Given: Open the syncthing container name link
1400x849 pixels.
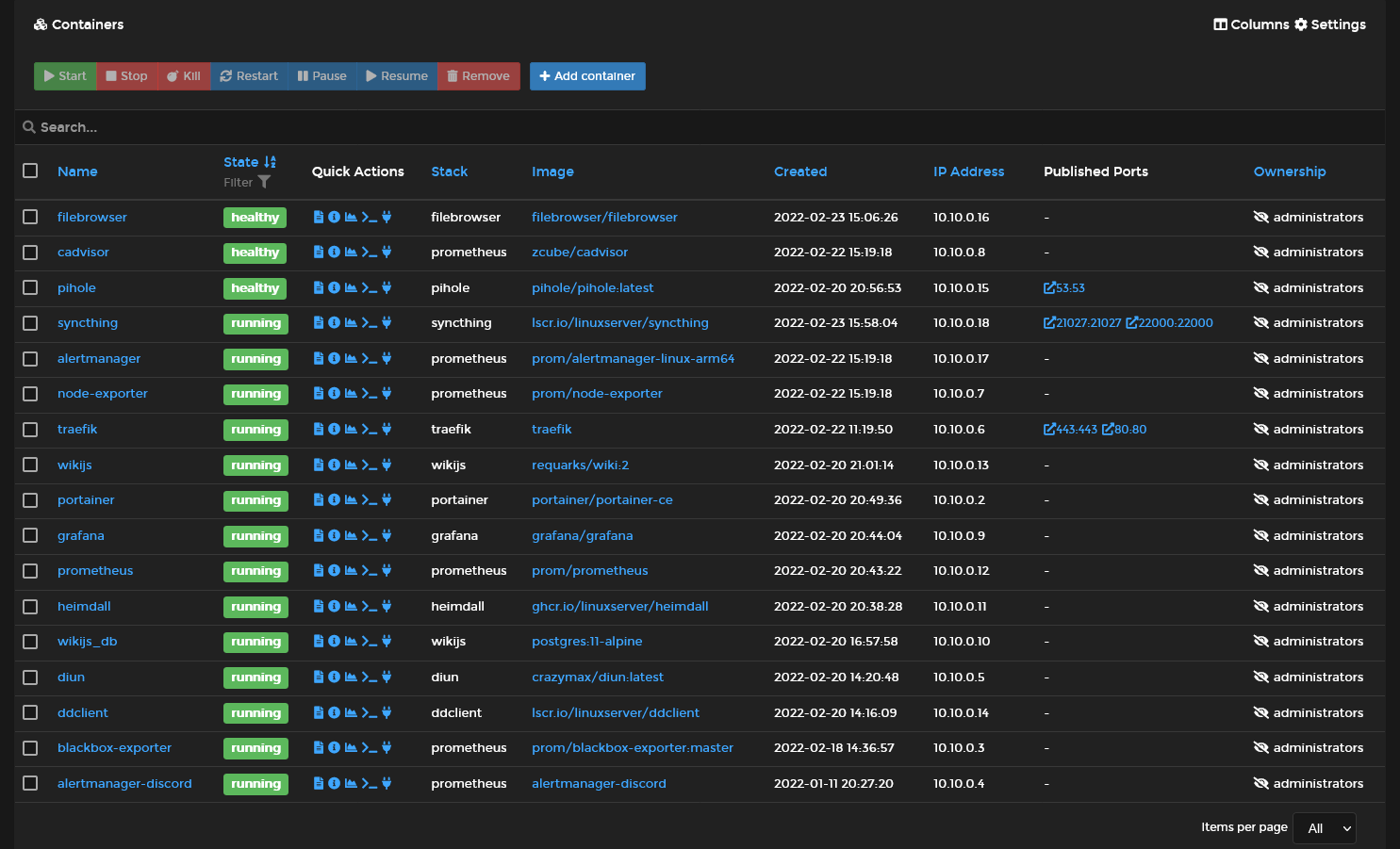Looking at the screenshot, I should click(88, 323).
